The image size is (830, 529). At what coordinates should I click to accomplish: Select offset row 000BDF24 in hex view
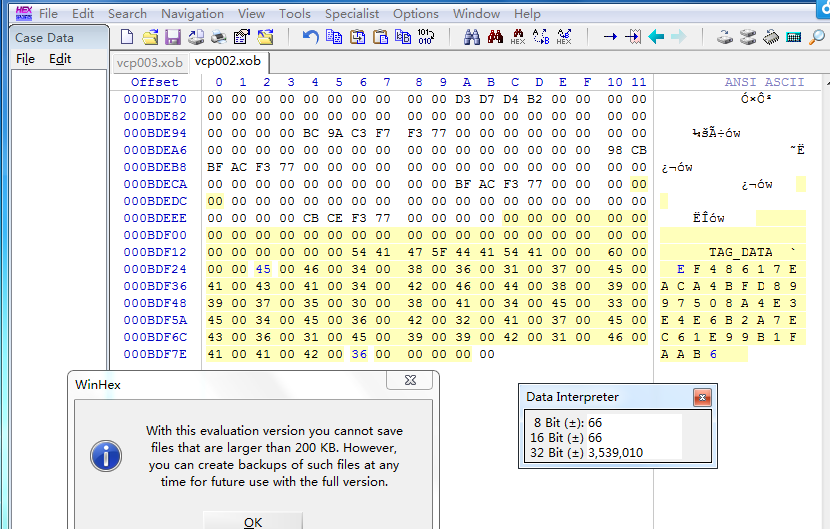pyautogui.click(x=155, y=269)
